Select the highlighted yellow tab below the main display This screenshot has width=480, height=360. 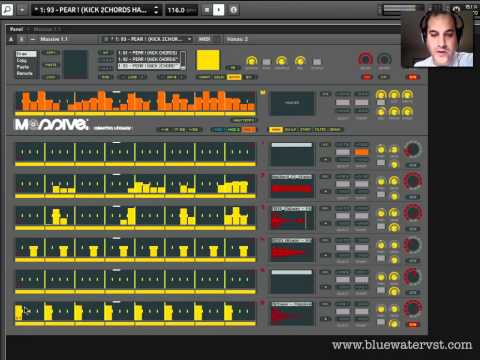[x=276, y=130]
